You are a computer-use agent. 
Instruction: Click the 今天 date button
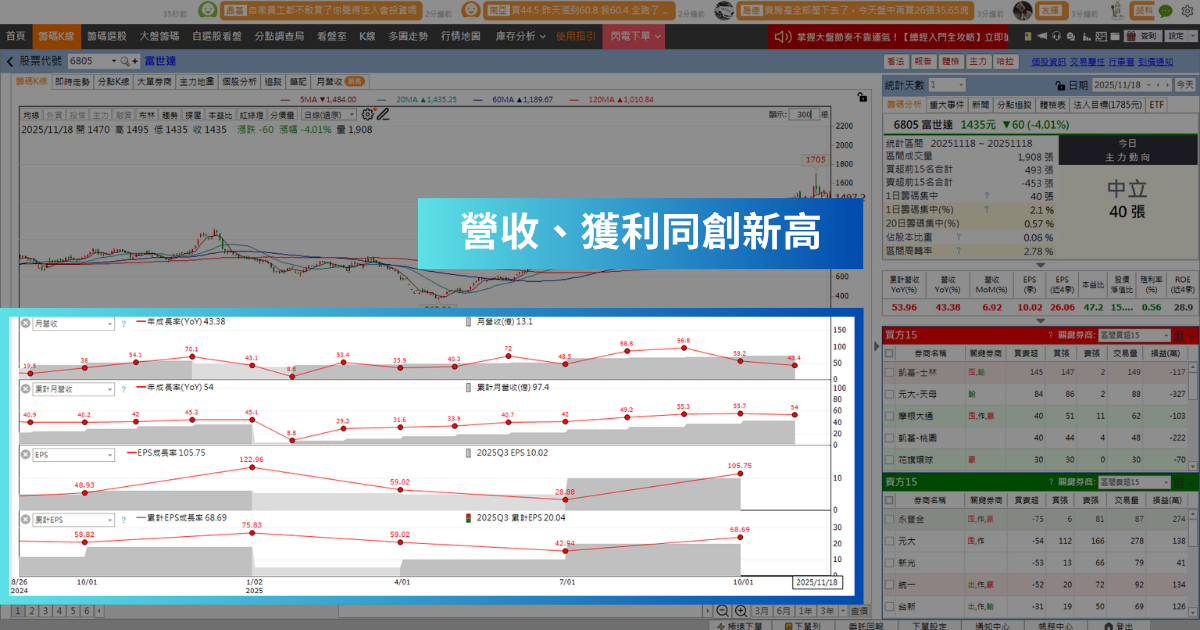click(1186, 86)
